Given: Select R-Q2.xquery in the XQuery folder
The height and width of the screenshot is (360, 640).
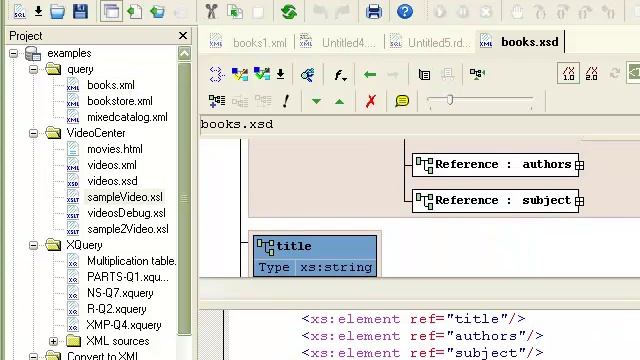Looking at the screenshot, I should 117,309.
